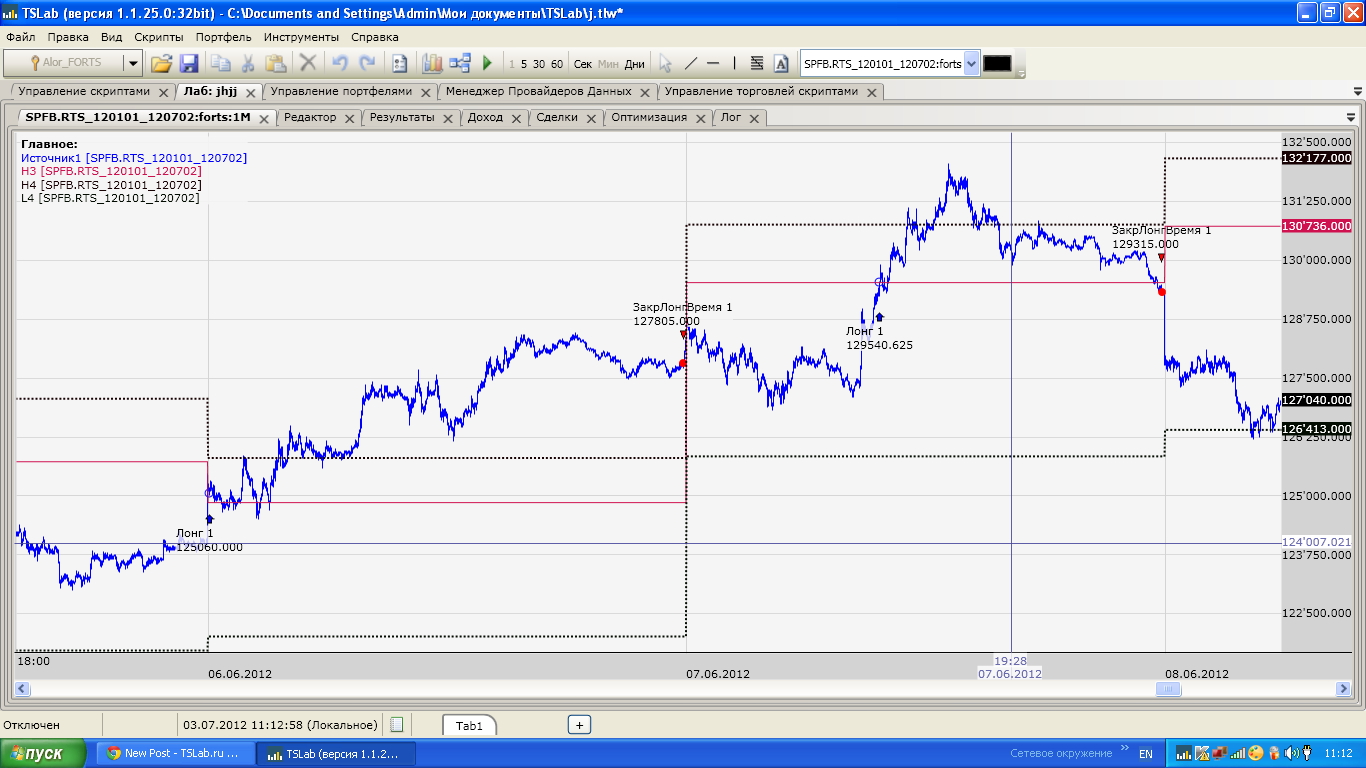Open the Портфель menu
This screenshot has width=1366, height=768.
coord(224,37)
